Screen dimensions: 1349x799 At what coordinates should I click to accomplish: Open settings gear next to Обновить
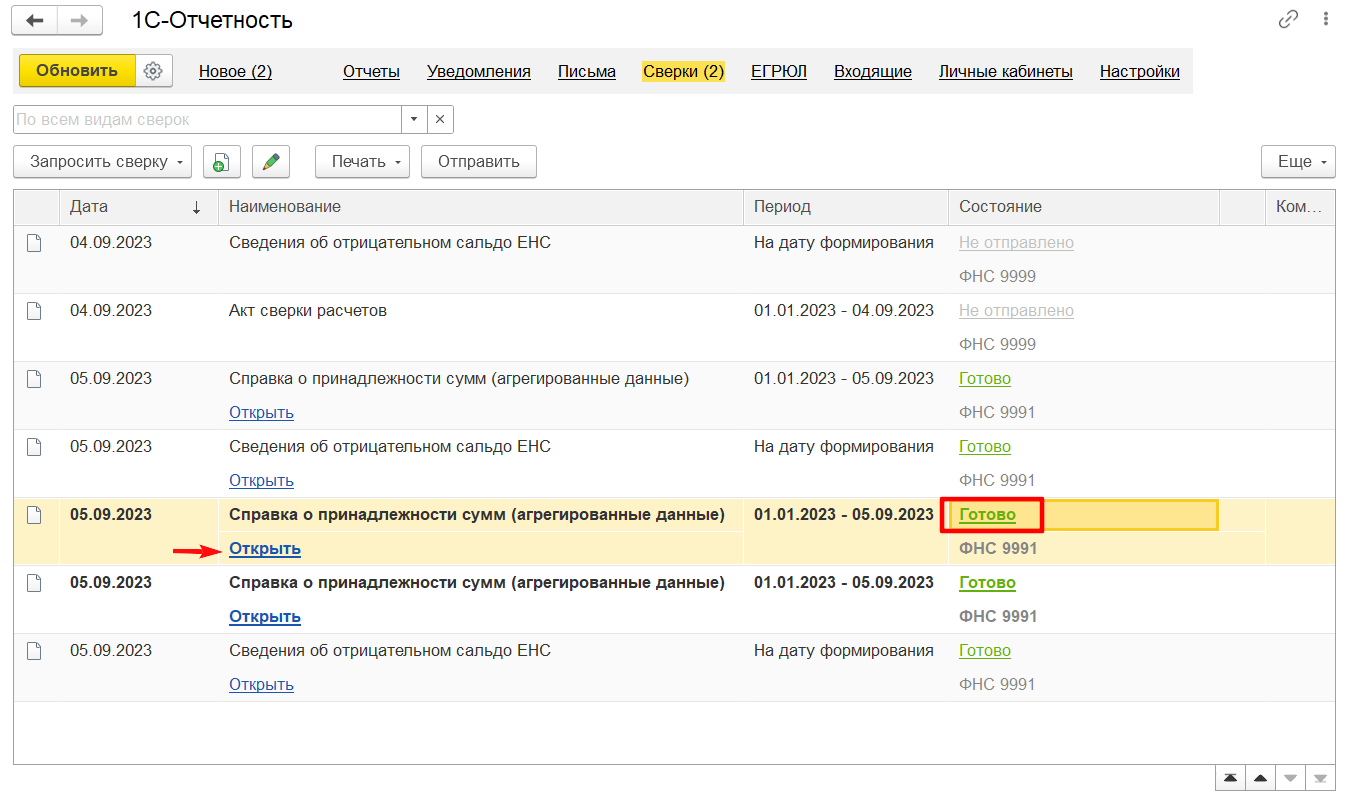click(153, 71)
